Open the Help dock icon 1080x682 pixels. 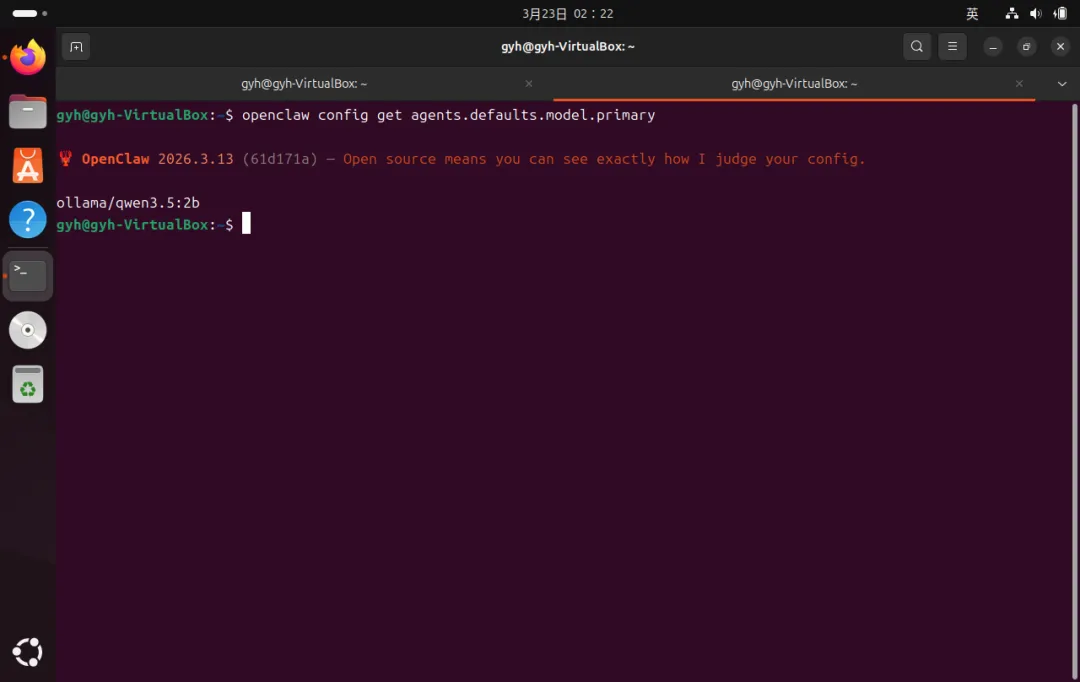[28, 220]
